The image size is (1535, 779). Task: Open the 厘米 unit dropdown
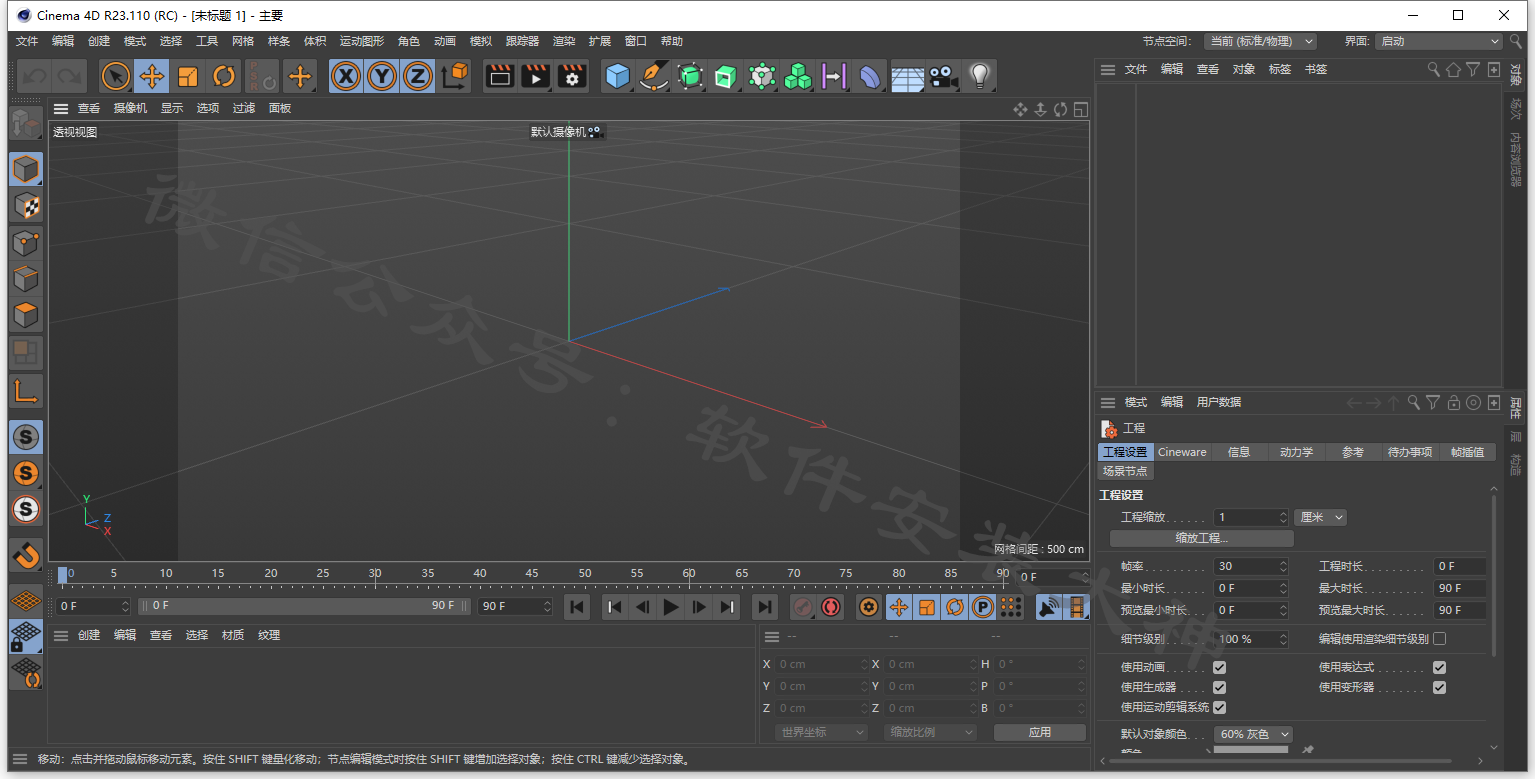(1320, 517)
